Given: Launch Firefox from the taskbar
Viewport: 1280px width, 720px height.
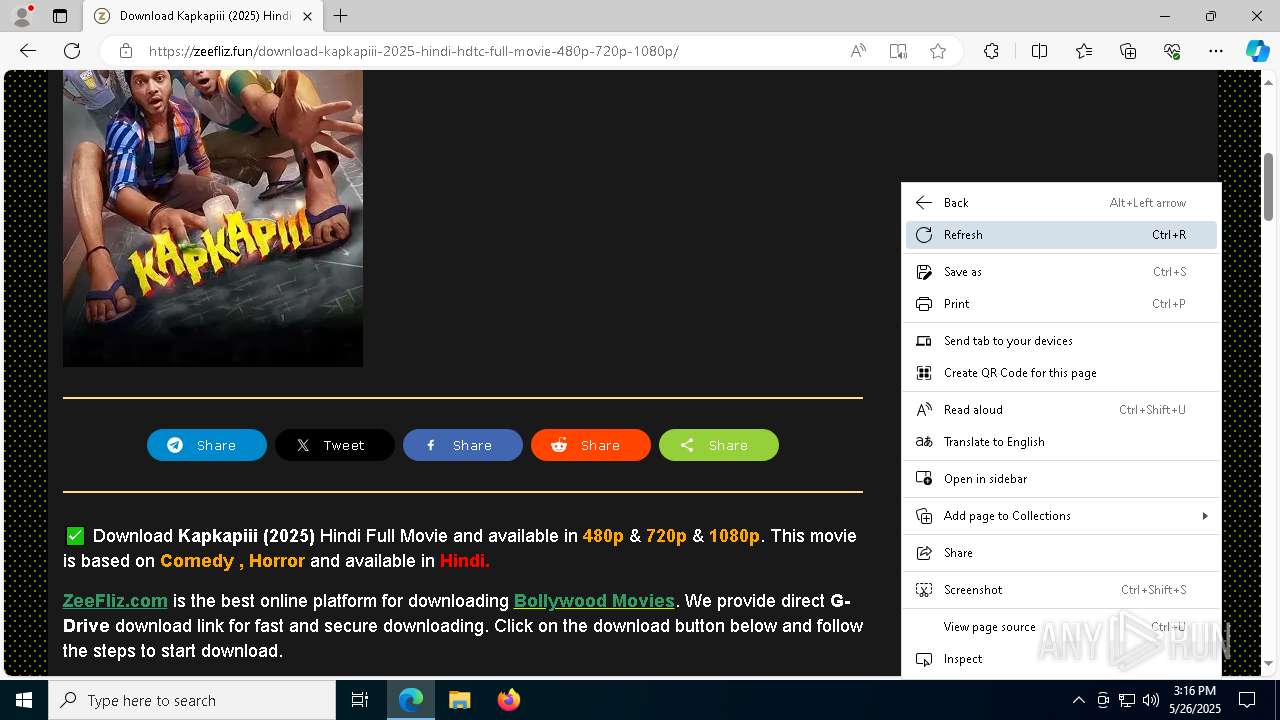Looking at the screenshot, I should pyautogui.click(x=509, y=700).
